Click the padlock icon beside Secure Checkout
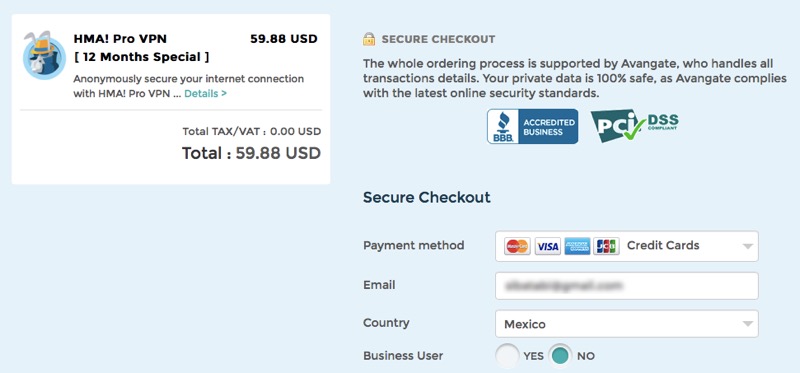The image size is (800, 373). pos(369,39)
